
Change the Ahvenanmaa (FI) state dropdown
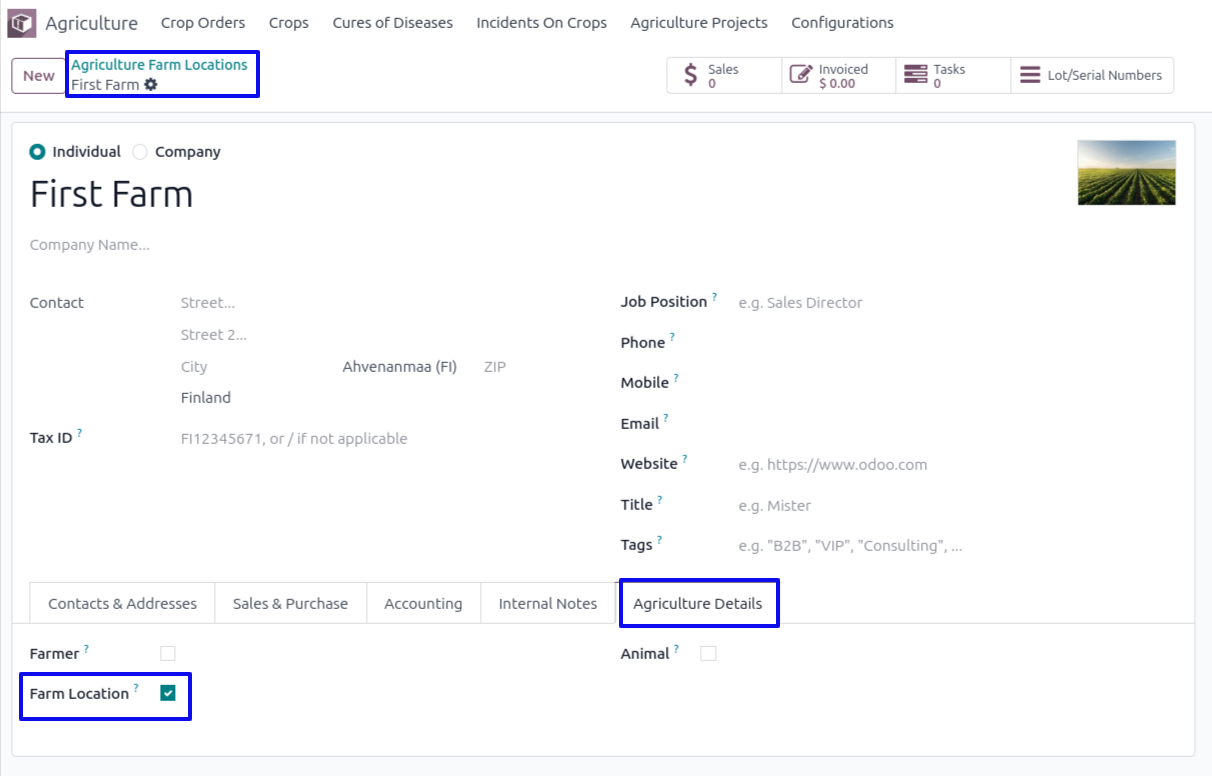point(399,367)
